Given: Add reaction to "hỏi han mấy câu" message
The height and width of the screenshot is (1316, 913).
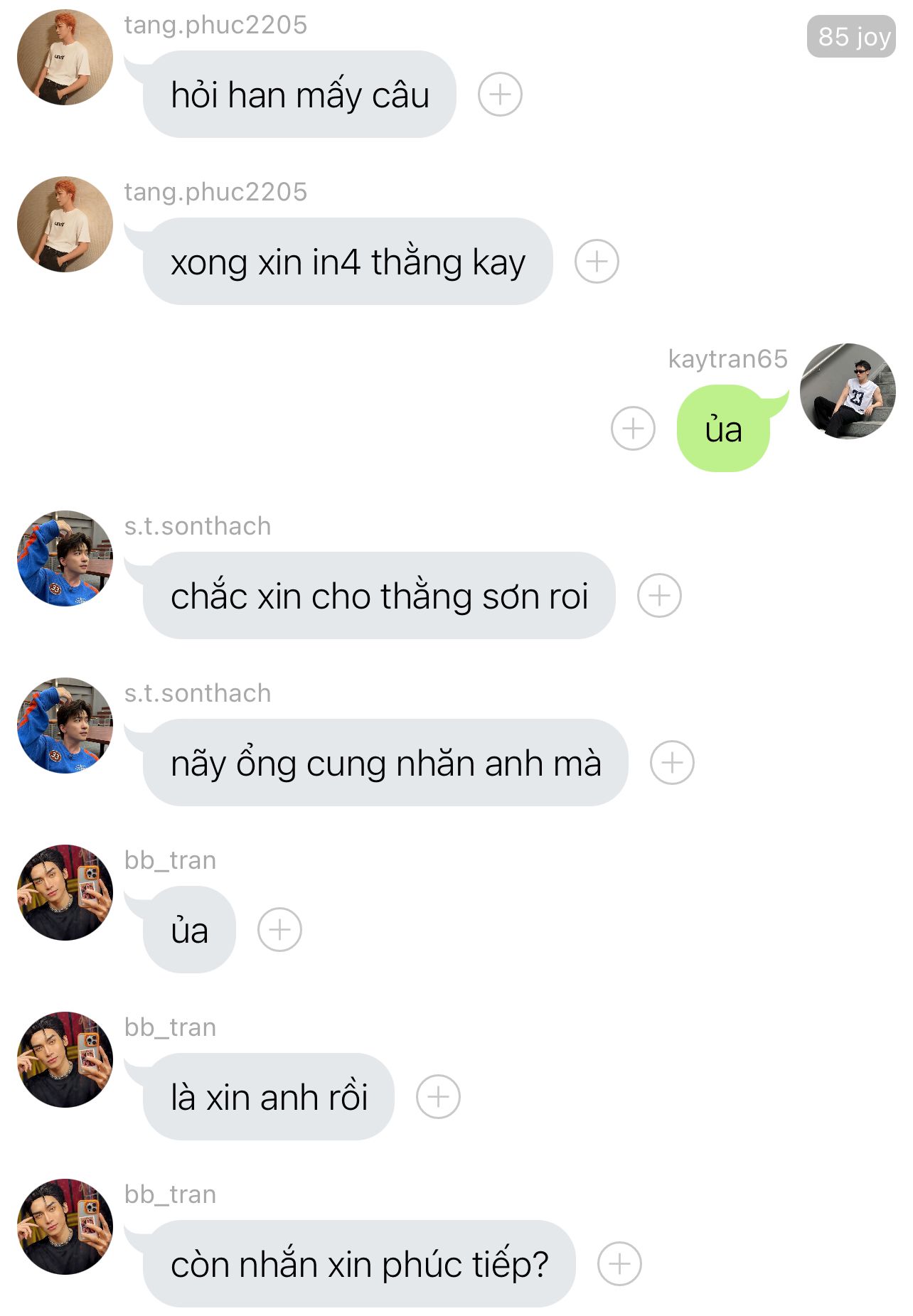Looking at the screenshot, I should (500, 94).
